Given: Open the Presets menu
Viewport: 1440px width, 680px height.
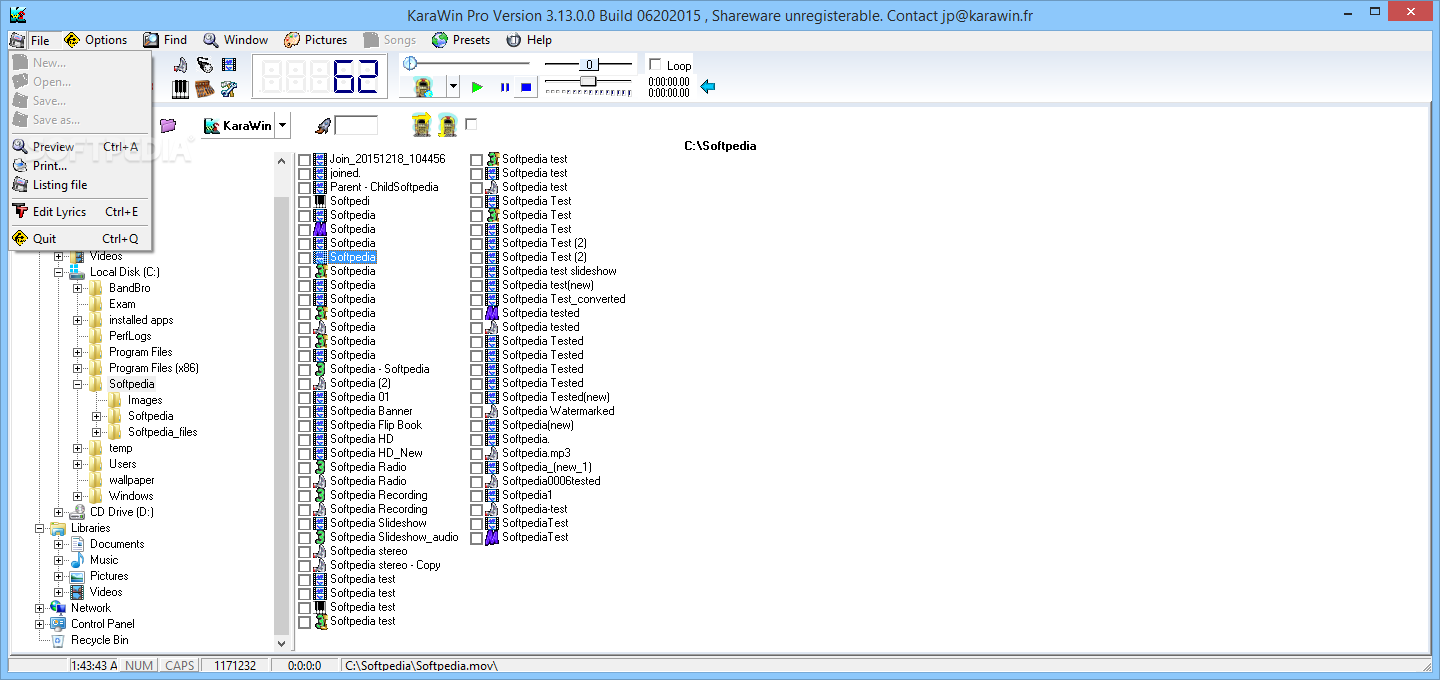Looking at the screenshot, I should 461,40.
